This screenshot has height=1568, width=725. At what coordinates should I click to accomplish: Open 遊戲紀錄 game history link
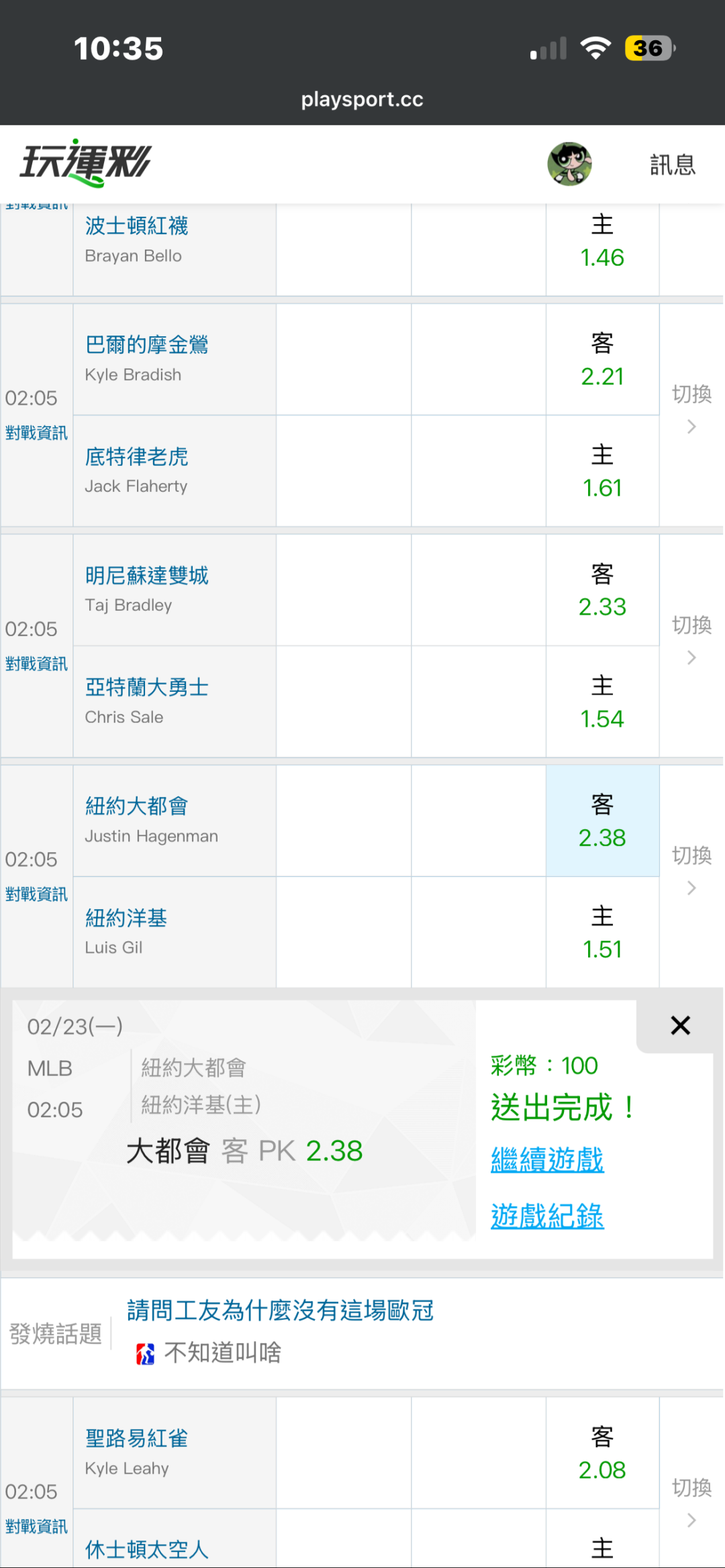pyautogui.click(x=547, y=1216)
